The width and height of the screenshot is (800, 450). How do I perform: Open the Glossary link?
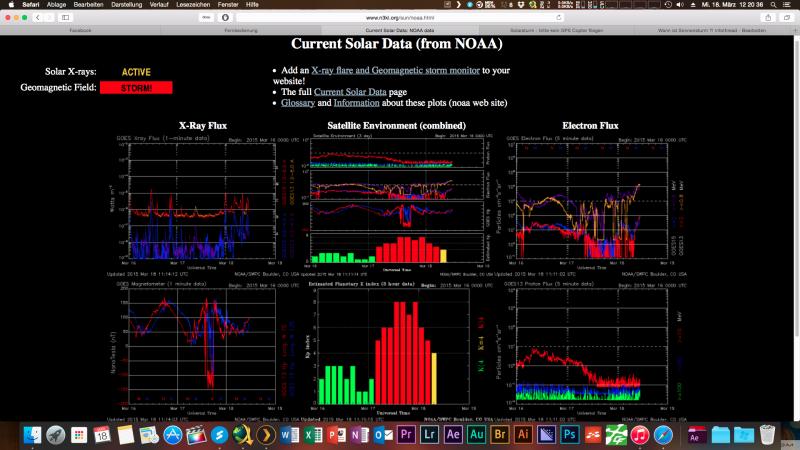point(298,103)
